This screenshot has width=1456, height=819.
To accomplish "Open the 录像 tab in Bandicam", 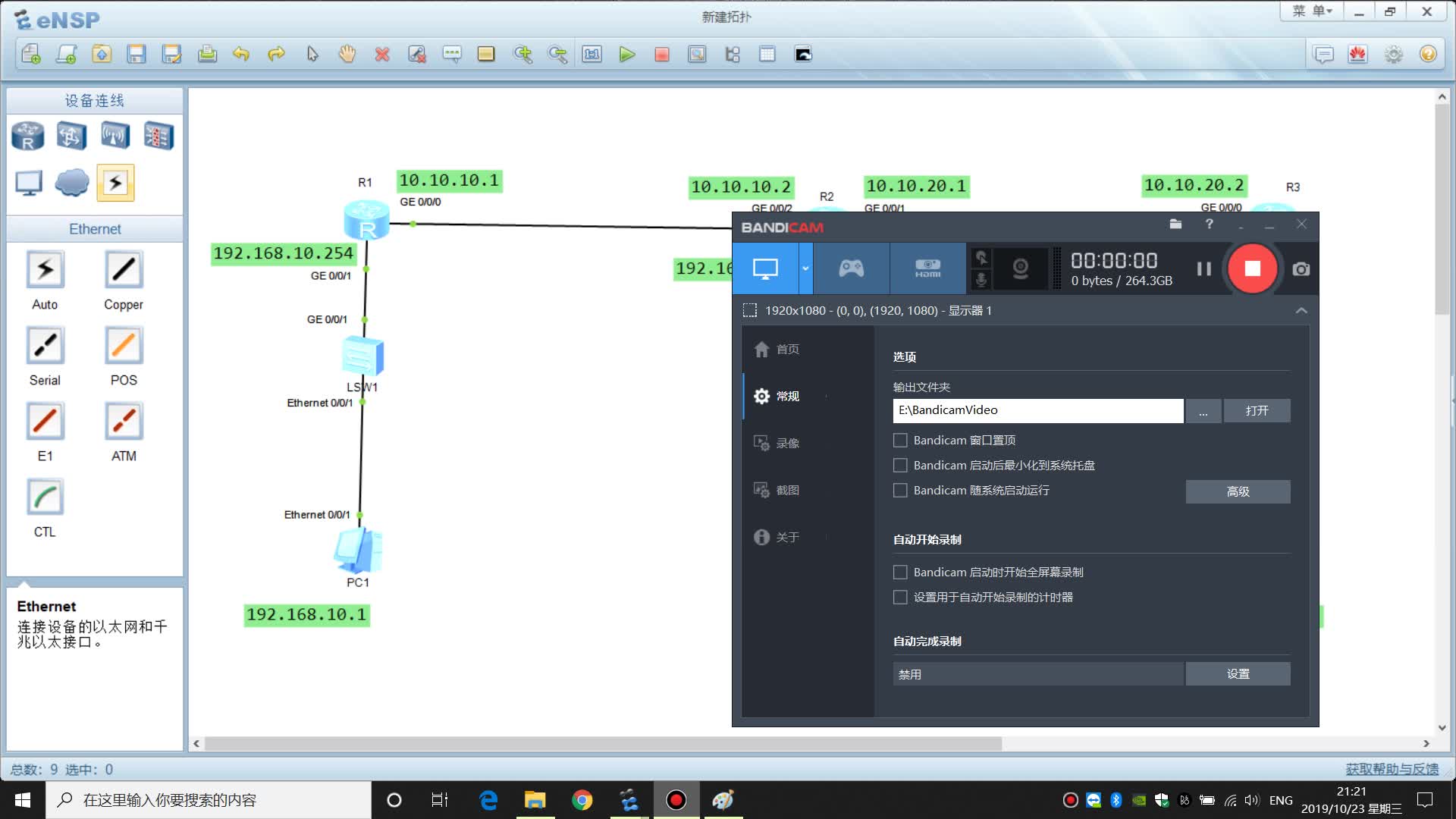I will (x=777, y=443).
